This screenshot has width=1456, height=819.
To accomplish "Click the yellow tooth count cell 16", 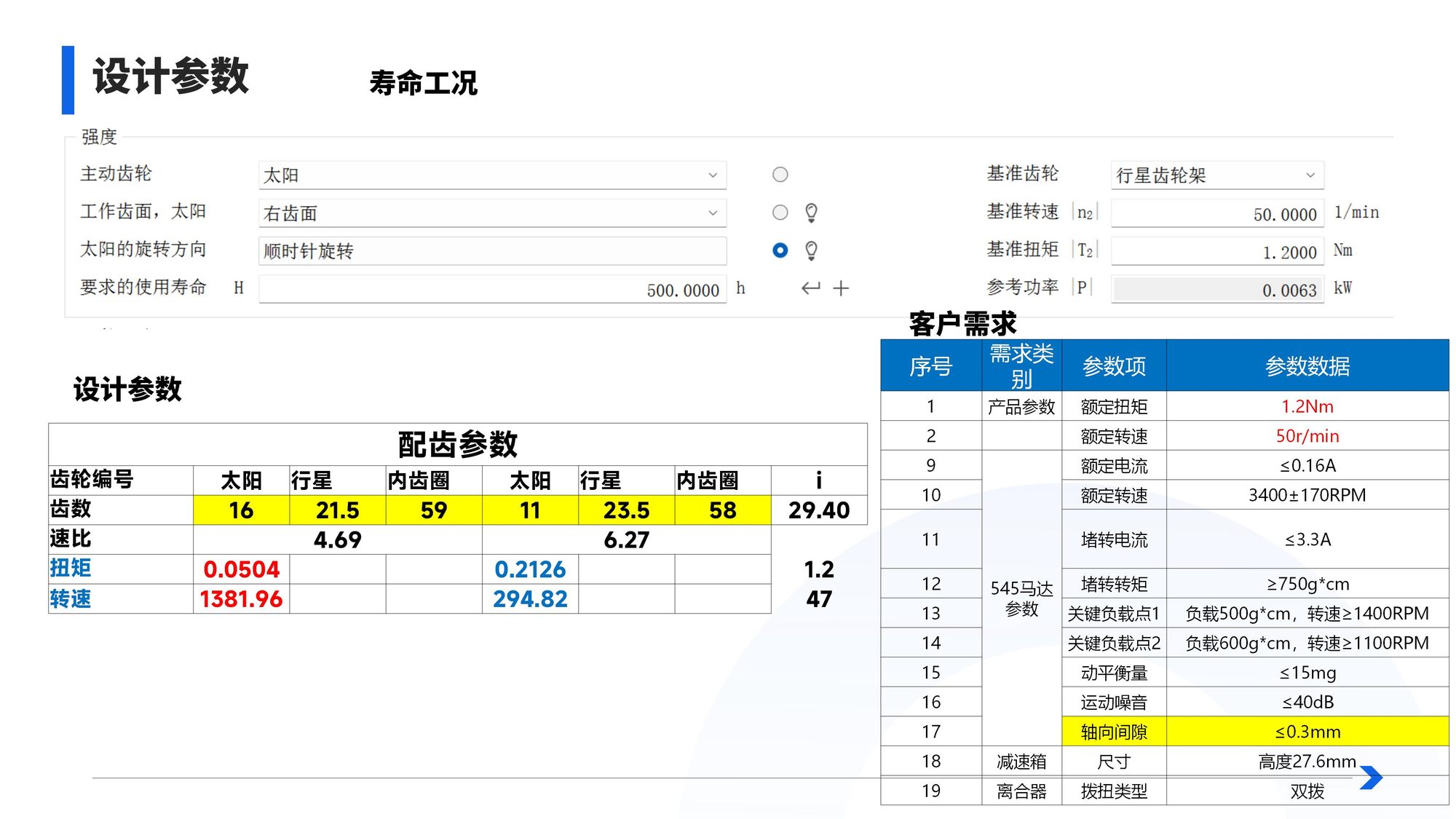I will click(241, 510).
